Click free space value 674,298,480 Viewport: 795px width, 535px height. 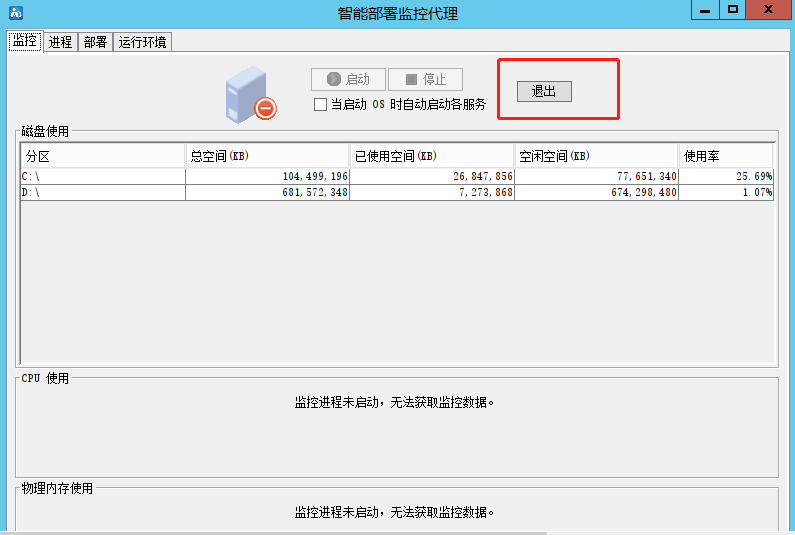coord(644,193)
